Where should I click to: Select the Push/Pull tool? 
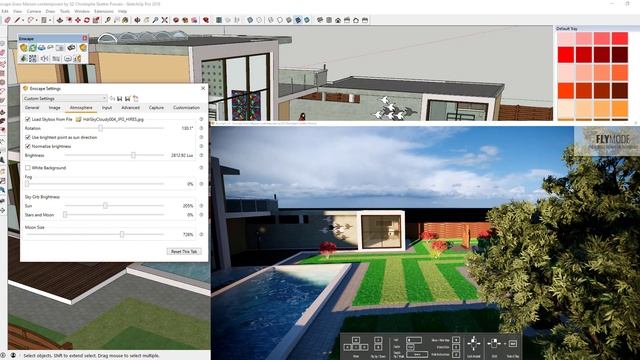pos(60,20)
